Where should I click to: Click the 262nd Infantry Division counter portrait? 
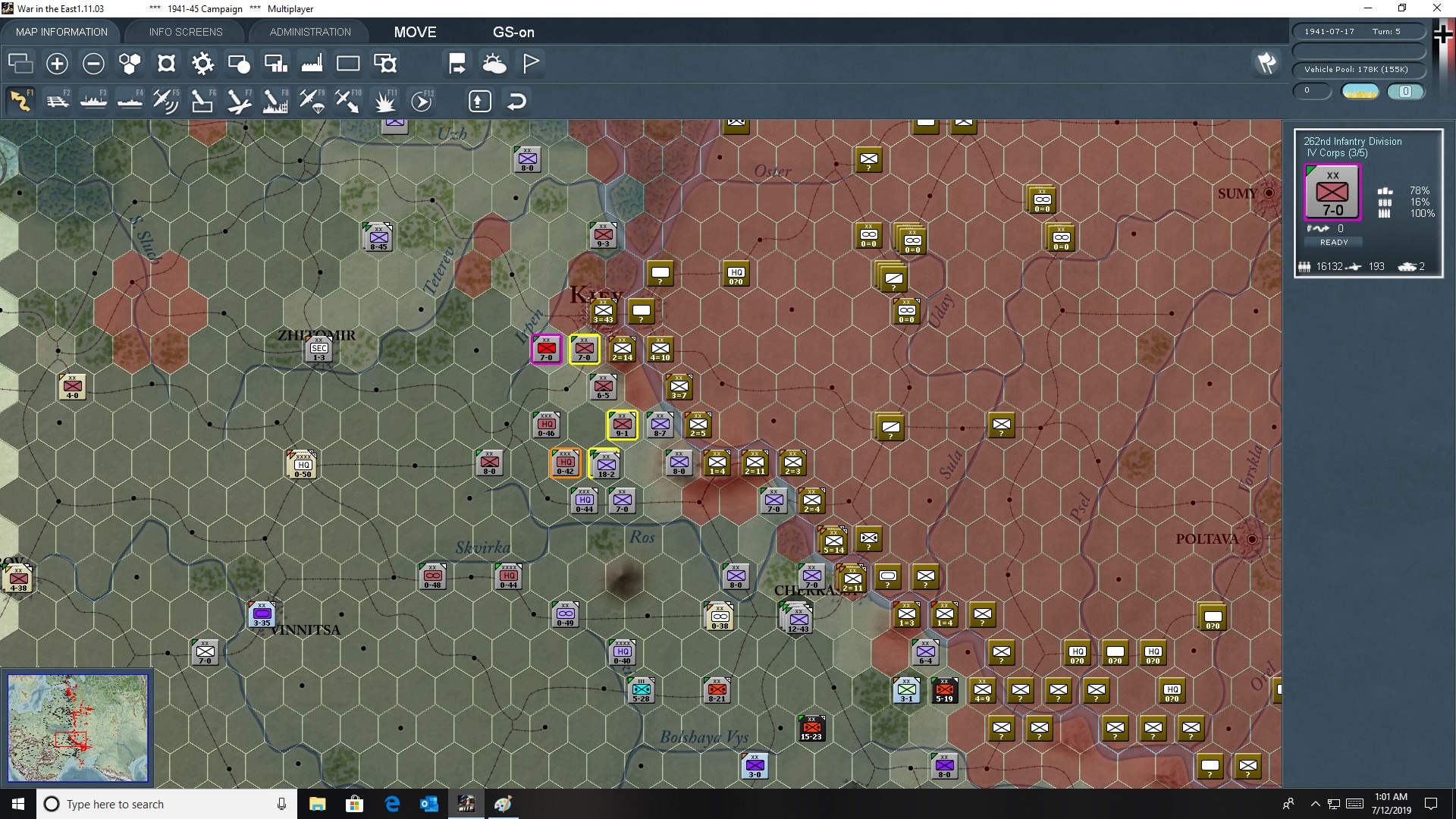pyautogui.click(x=1332, y=192)
